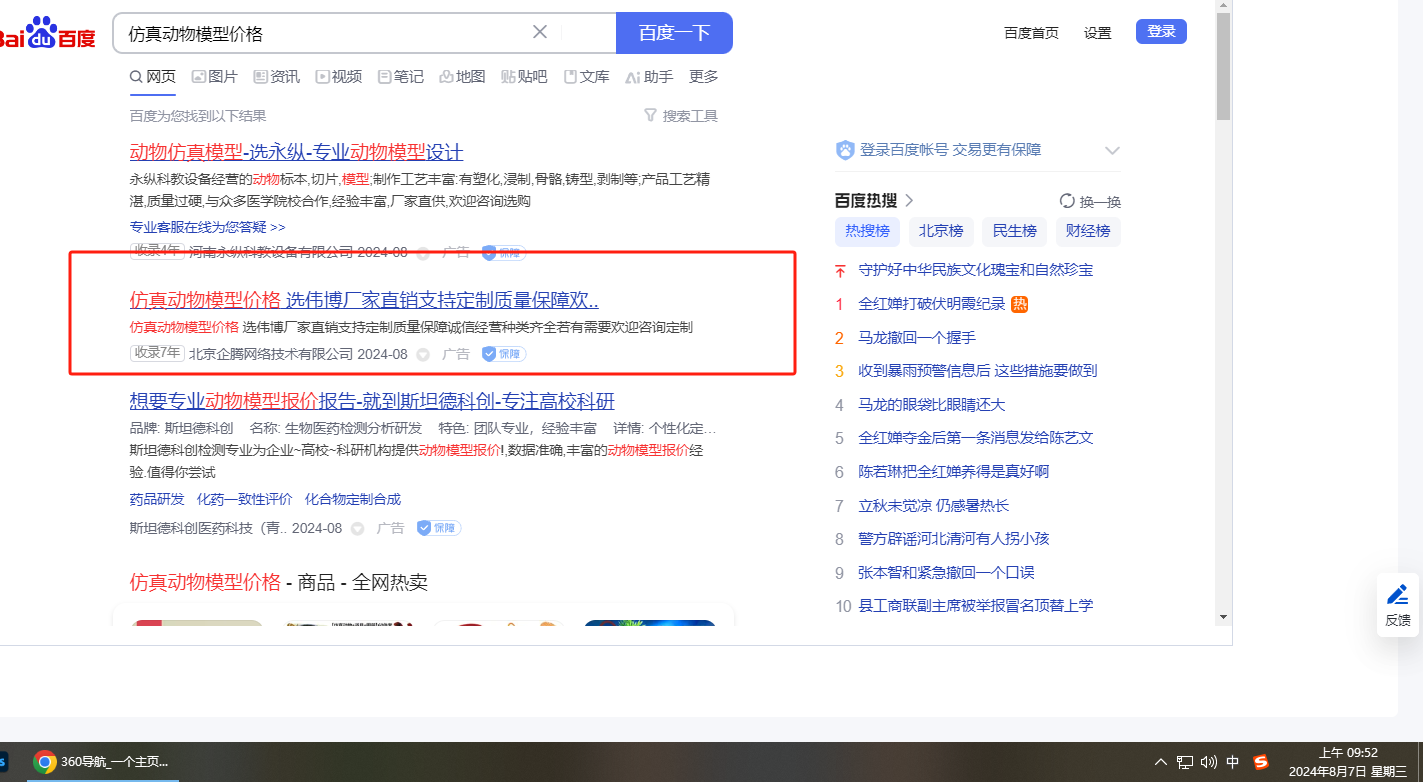Switch to the 笔记 tab
This screenshot has width=1423, height=782.
click(401, 77)
